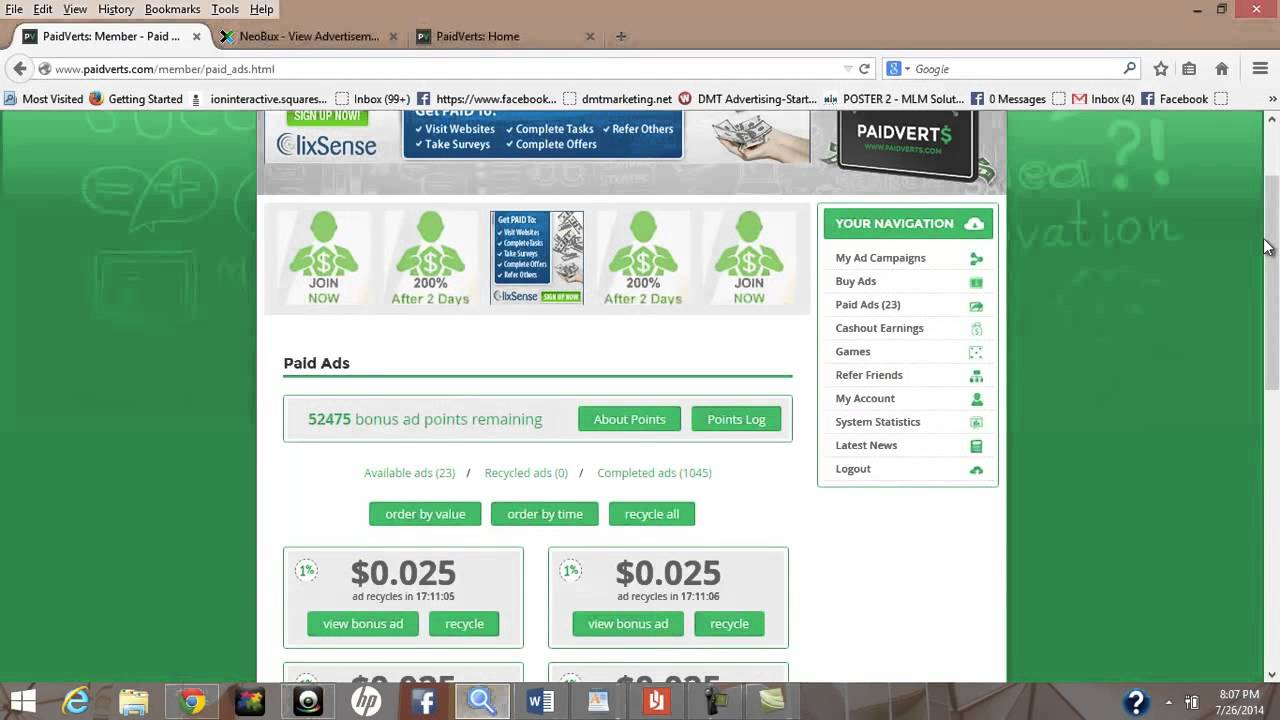Click the My Account person icon
The height and width of the screenshot is (720, 1280).
tap(976, 399)
